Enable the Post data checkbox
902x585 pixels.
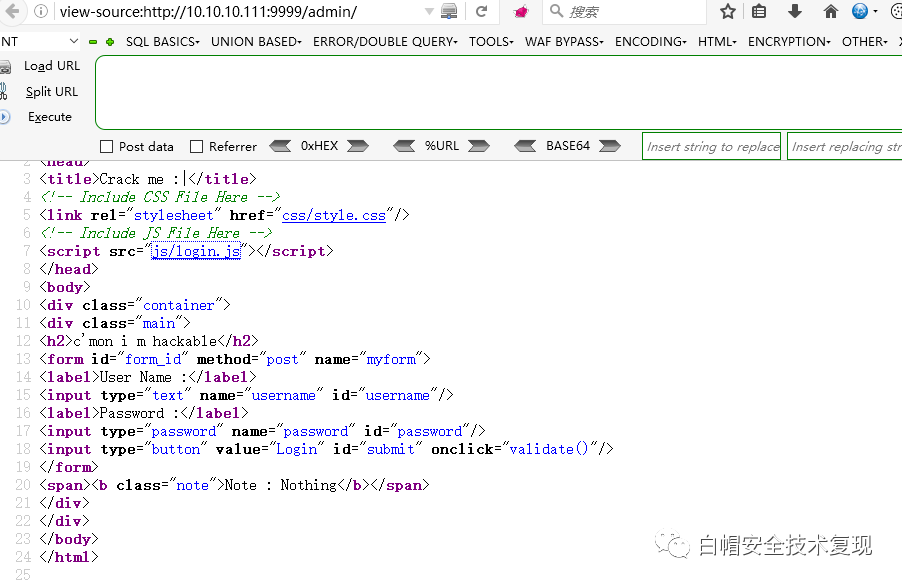point(106,147)
